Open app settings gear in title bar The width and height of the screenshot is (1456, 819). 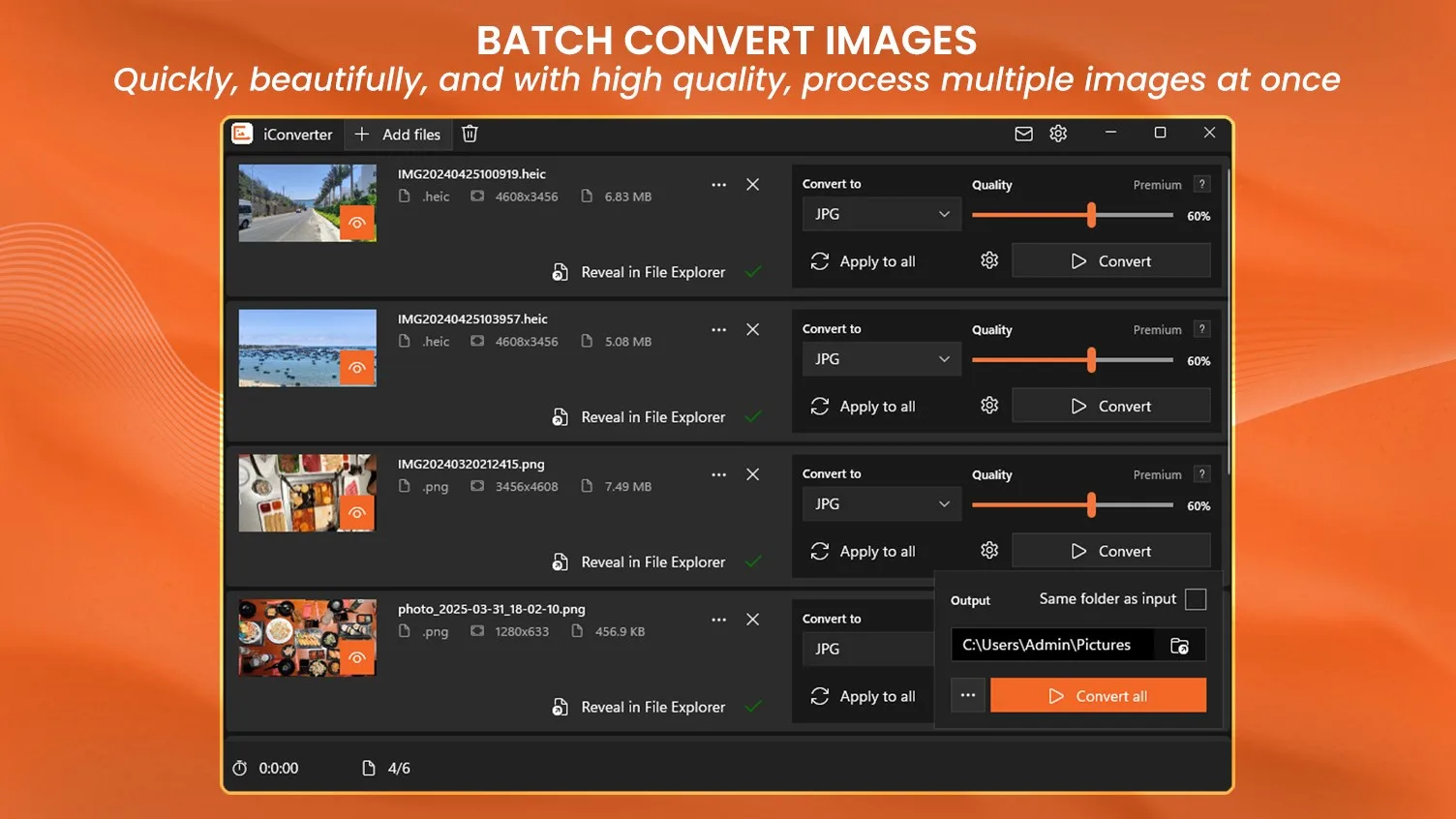[1058, 134]
